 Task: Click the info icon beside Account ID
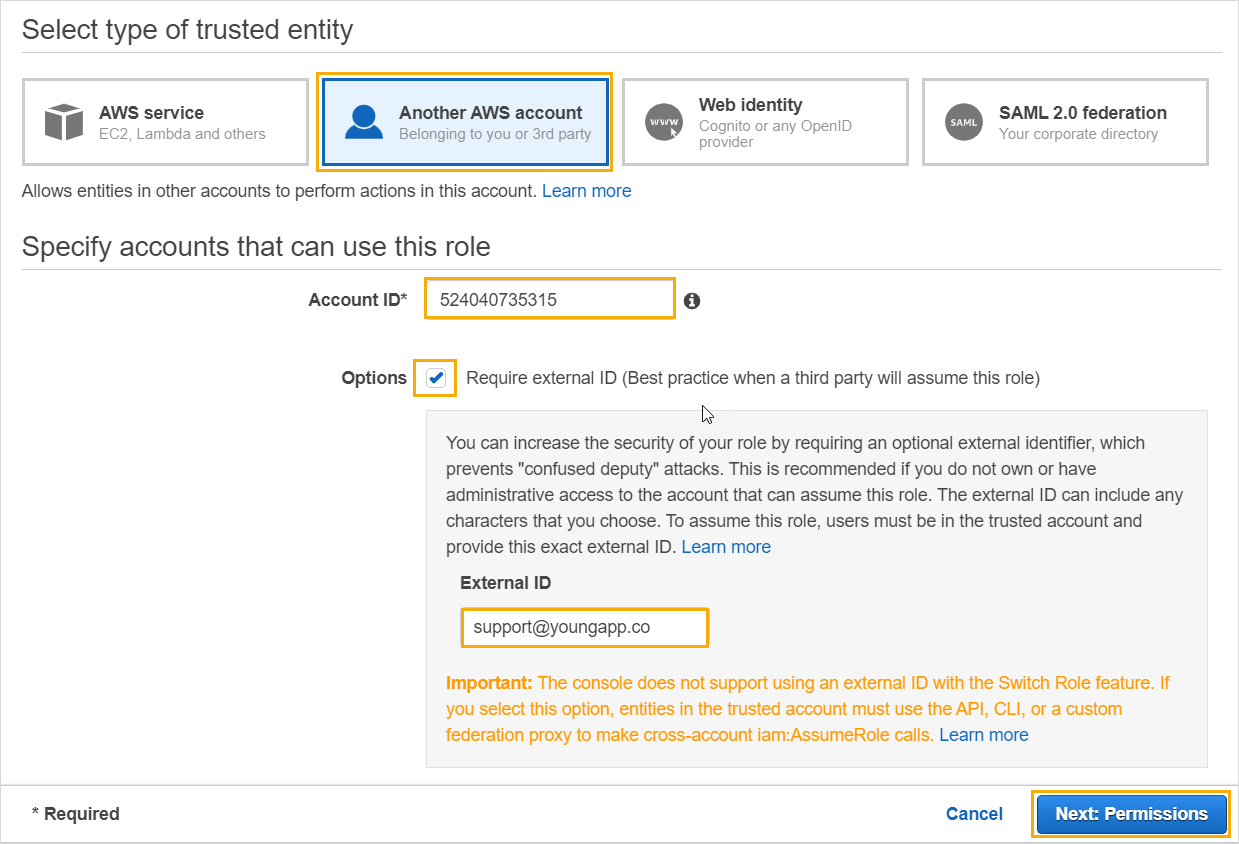tap(692, 300)
